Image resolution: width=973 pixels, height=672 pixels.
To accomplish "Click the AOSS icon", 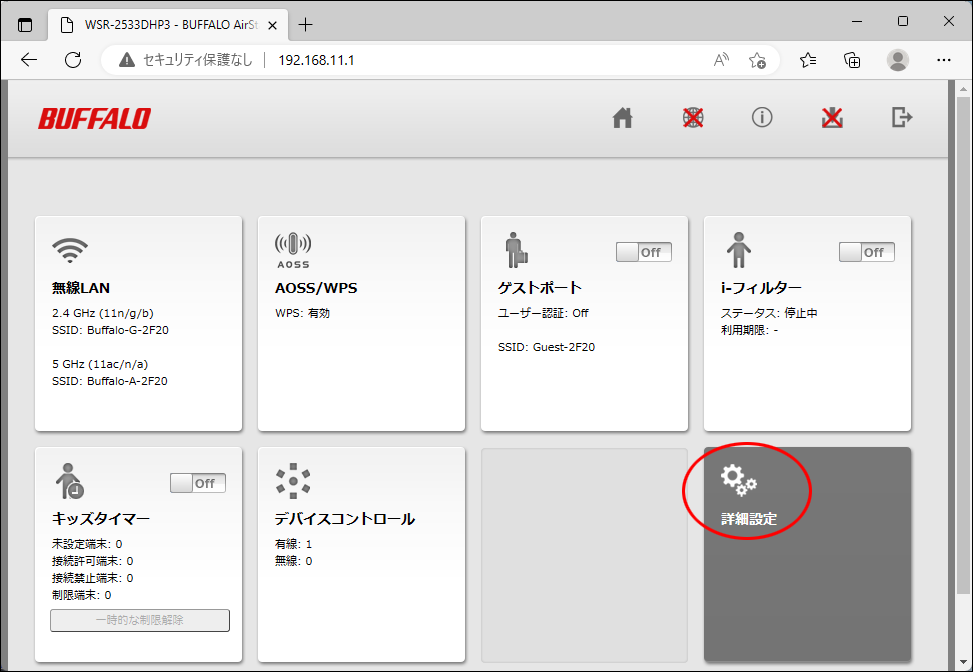I will point(293,251).
